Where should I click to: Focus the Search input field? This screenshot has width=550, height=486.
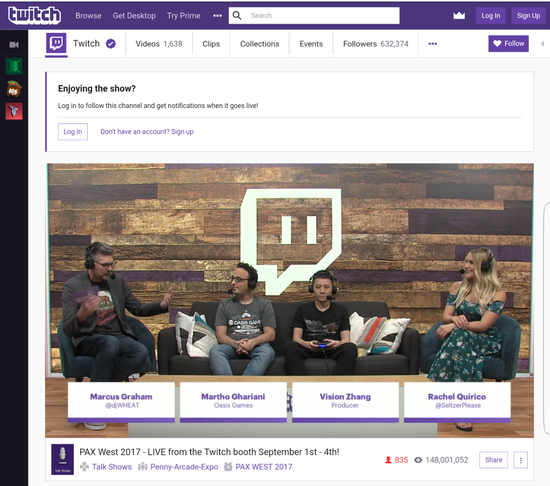pos(314,16)
